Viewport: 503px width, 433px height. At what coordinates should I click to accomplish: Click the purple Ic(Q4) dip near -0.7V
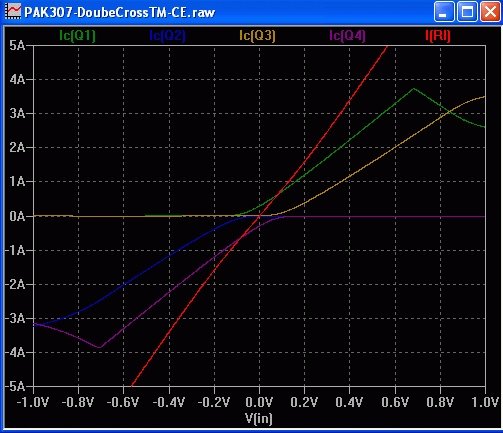[99, 347]
